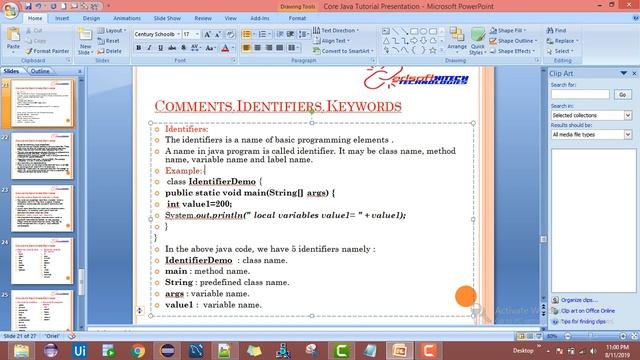Open Google Chrome from taskbar
The height and width of the screenshot is (360, 640).
(x=138, y=351)
